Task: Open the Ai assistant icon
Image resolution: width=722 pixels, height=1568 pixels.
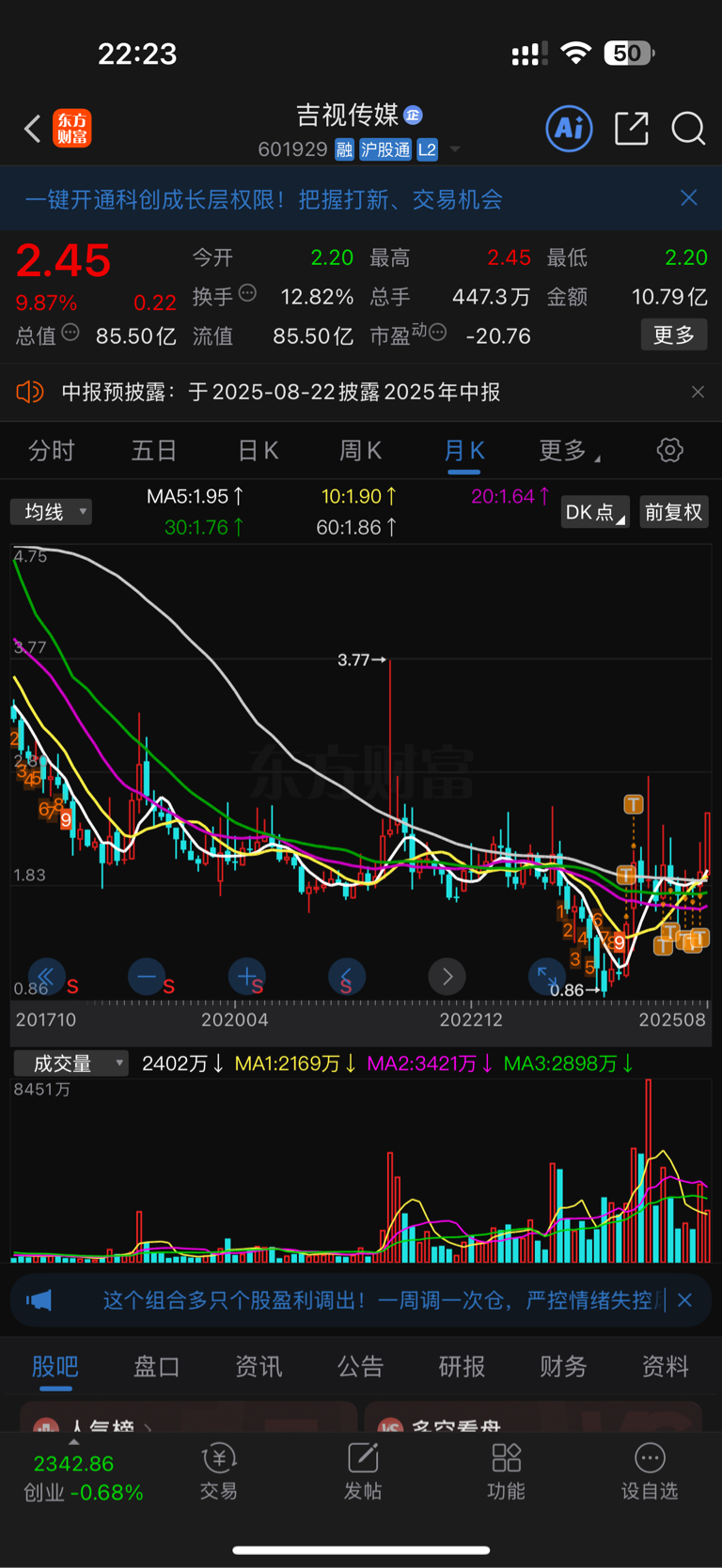Action: coord(569,128)
